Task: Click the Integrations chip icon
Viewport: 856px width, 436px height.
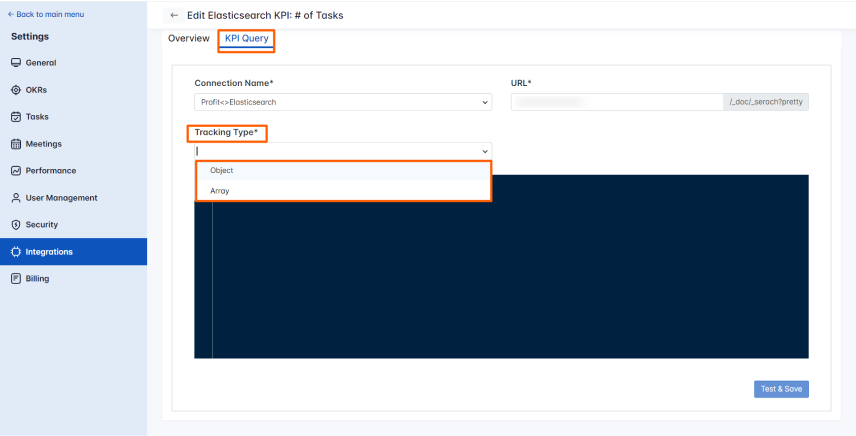Action: [16, 252]
